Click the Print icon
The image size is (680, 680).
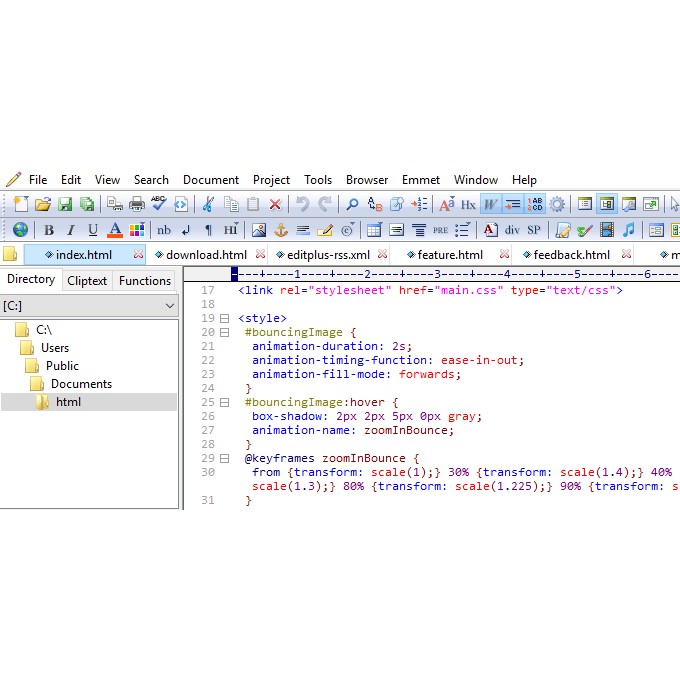tap(137, 204)
